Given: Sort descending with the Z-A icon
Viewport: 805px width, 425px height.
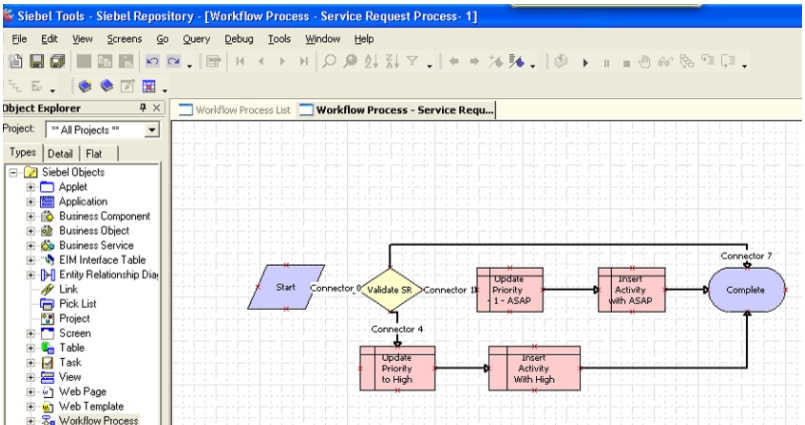Looking at the screenshot, I should pos(392,61).
